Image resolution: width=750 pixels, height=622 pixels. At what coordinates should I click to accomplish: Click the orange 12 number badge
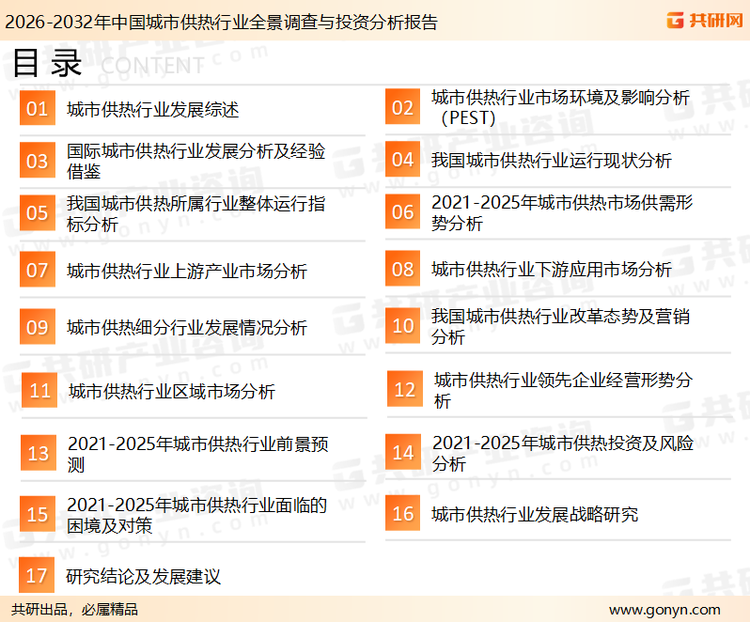tap(405, 389)
